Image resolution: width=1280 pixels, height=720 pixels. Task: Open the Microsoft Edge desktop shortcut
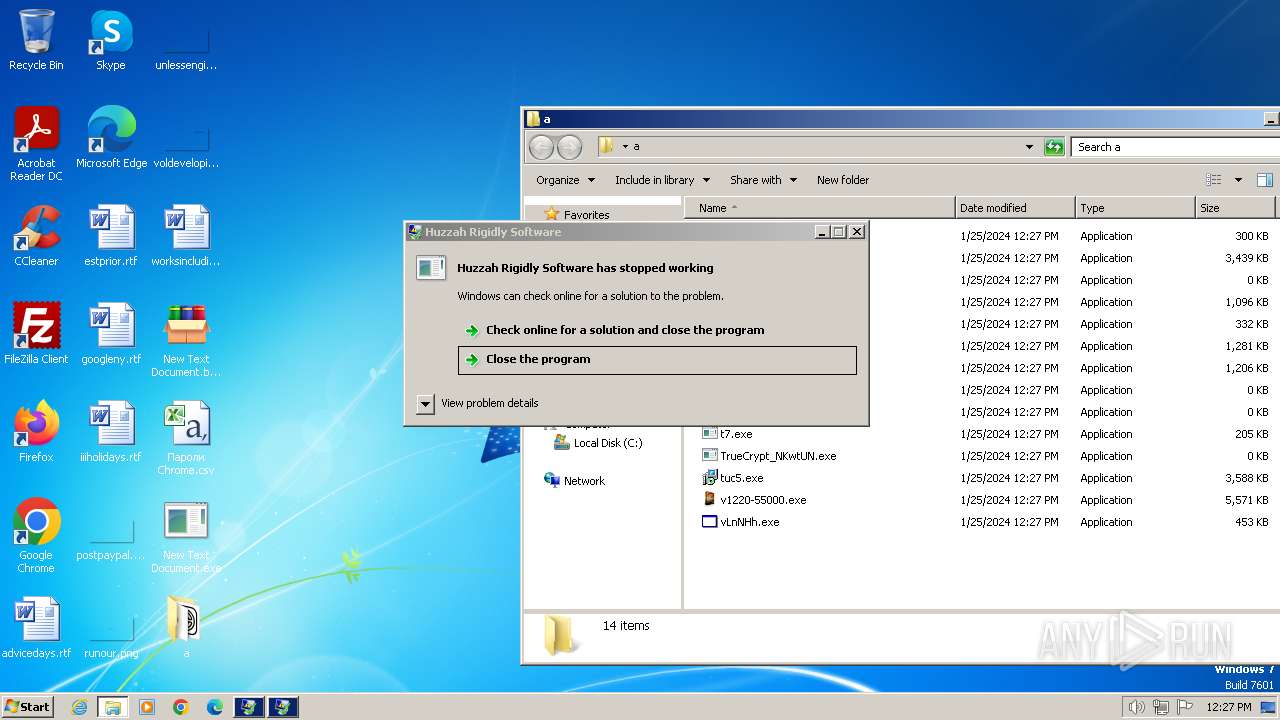pos(111,137)
